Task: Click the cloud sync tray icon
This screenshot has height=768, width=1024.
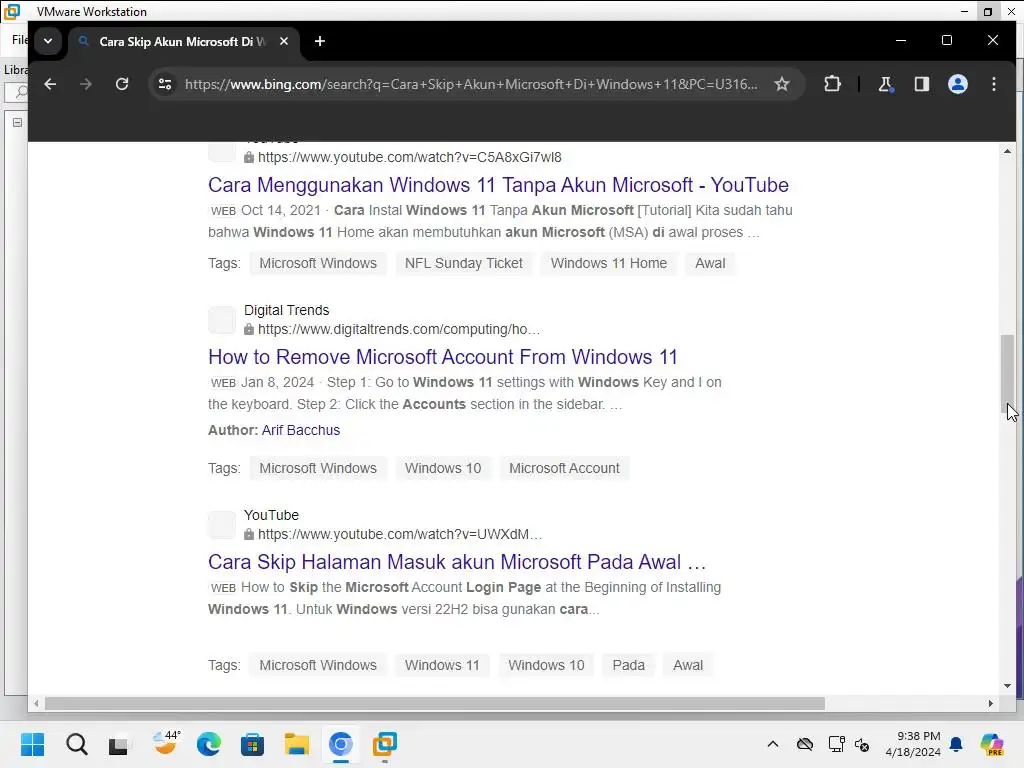Action: click(x=805, y=744)
